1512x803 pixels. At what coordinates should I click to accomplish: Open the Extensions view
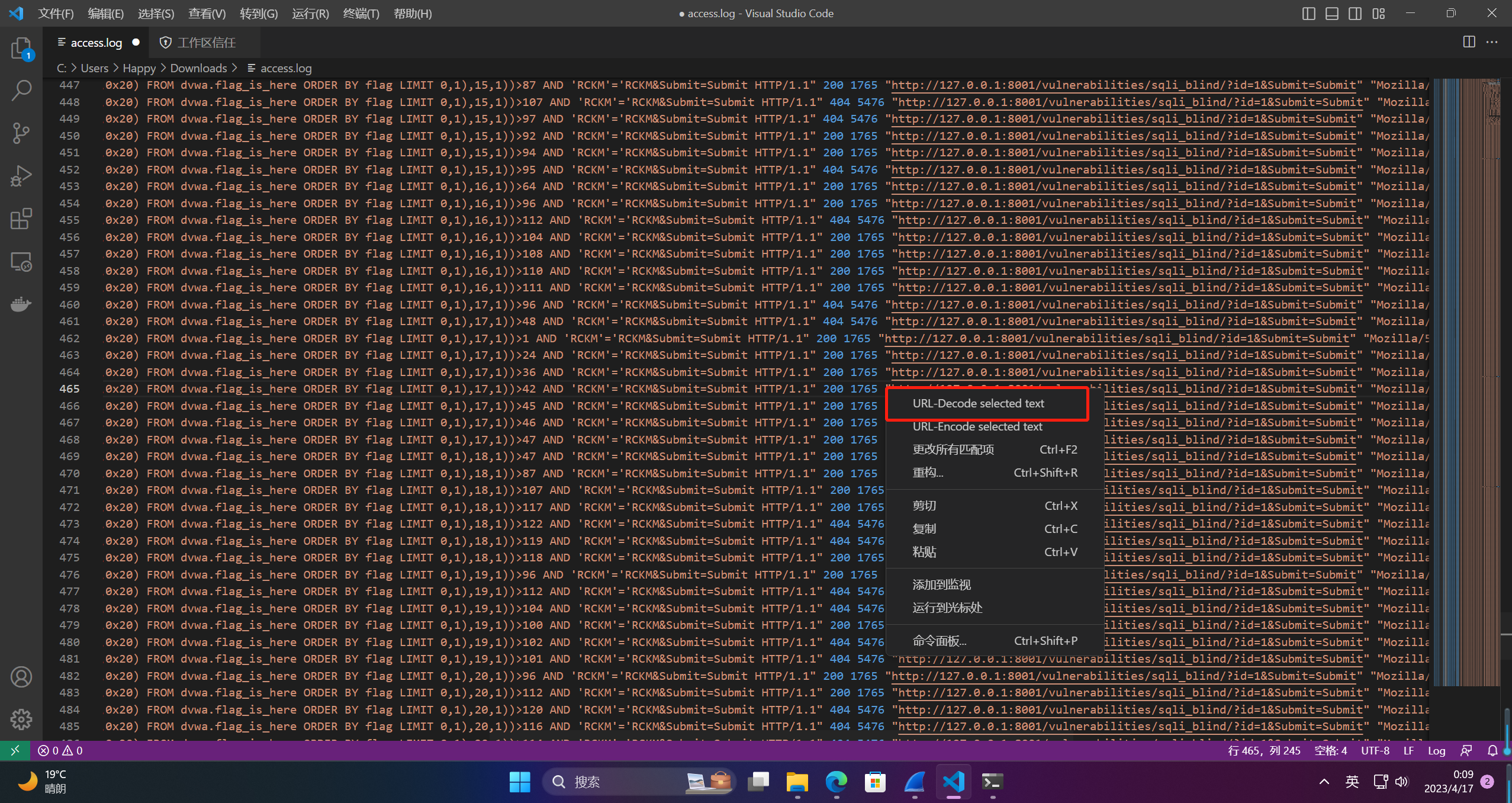tap(21, 219)
